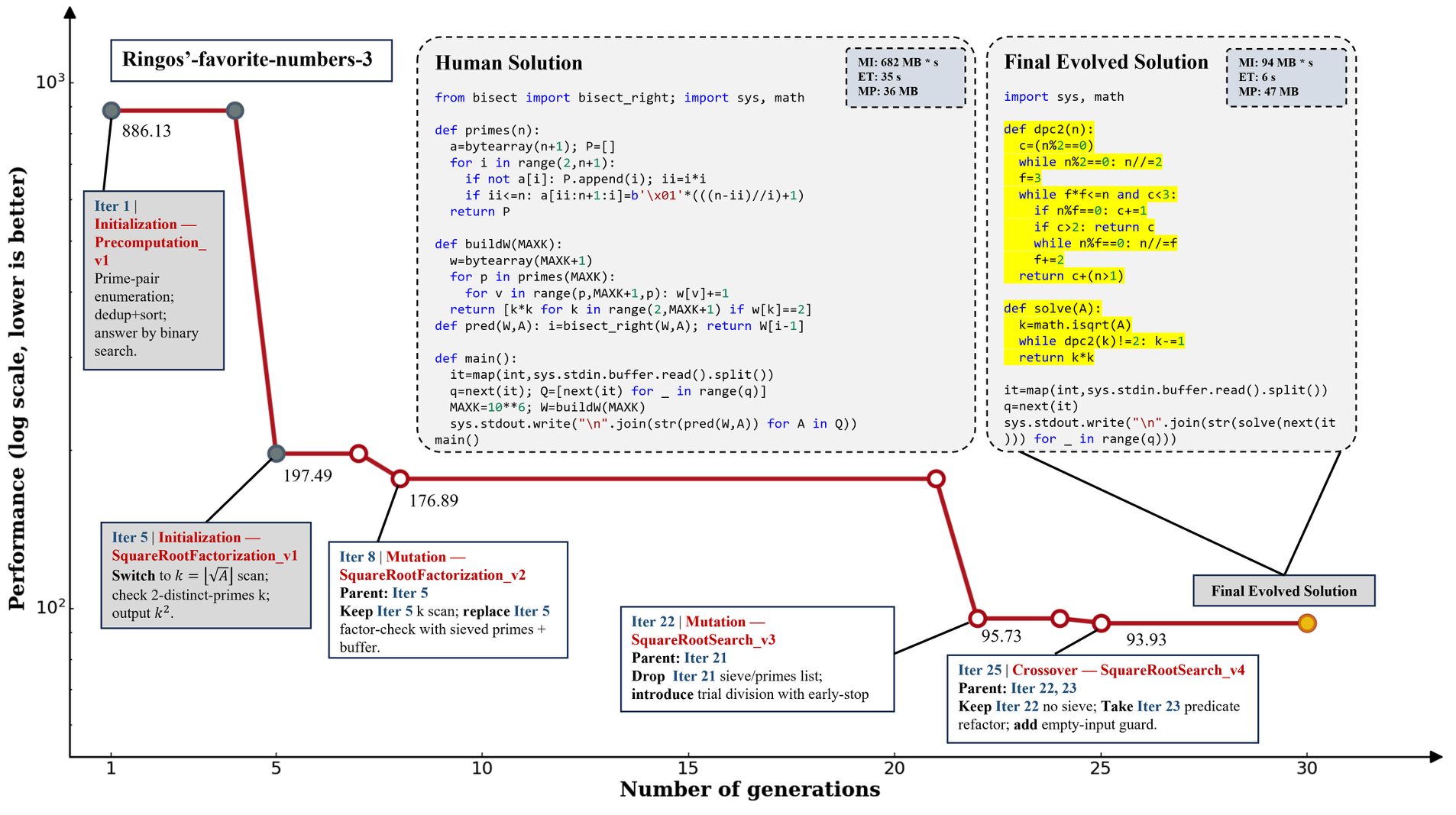Image resolution: width=1456 pixels, height=815 pixels.
Task: Click the highlighted def dpc2(n) code line
Action: 1048,129
